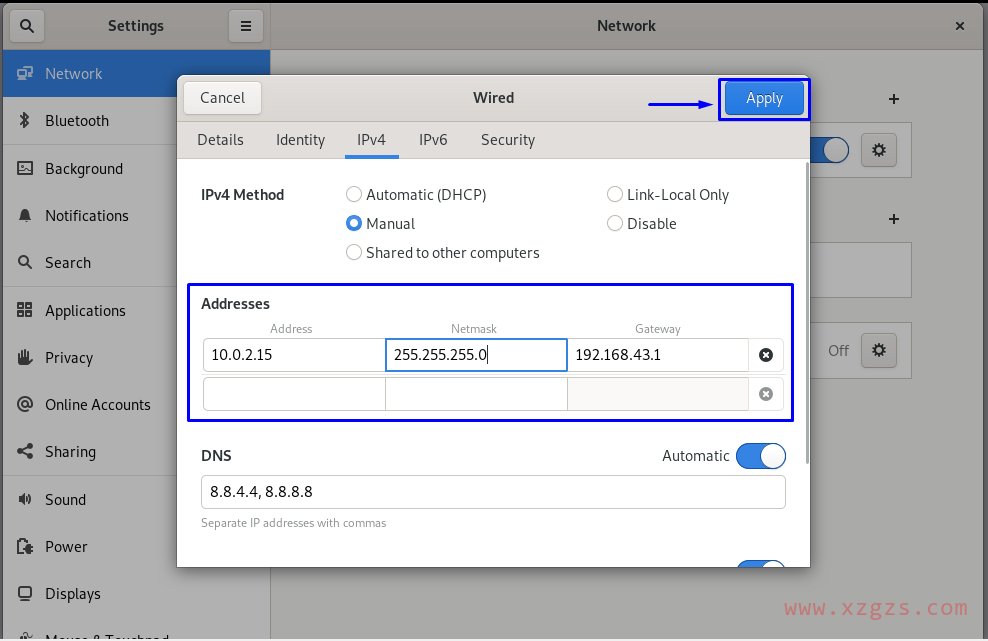Select the Manual IPv4 method
Image resolution: width=988 pixels, height=641 pixels.
point(353,223)
